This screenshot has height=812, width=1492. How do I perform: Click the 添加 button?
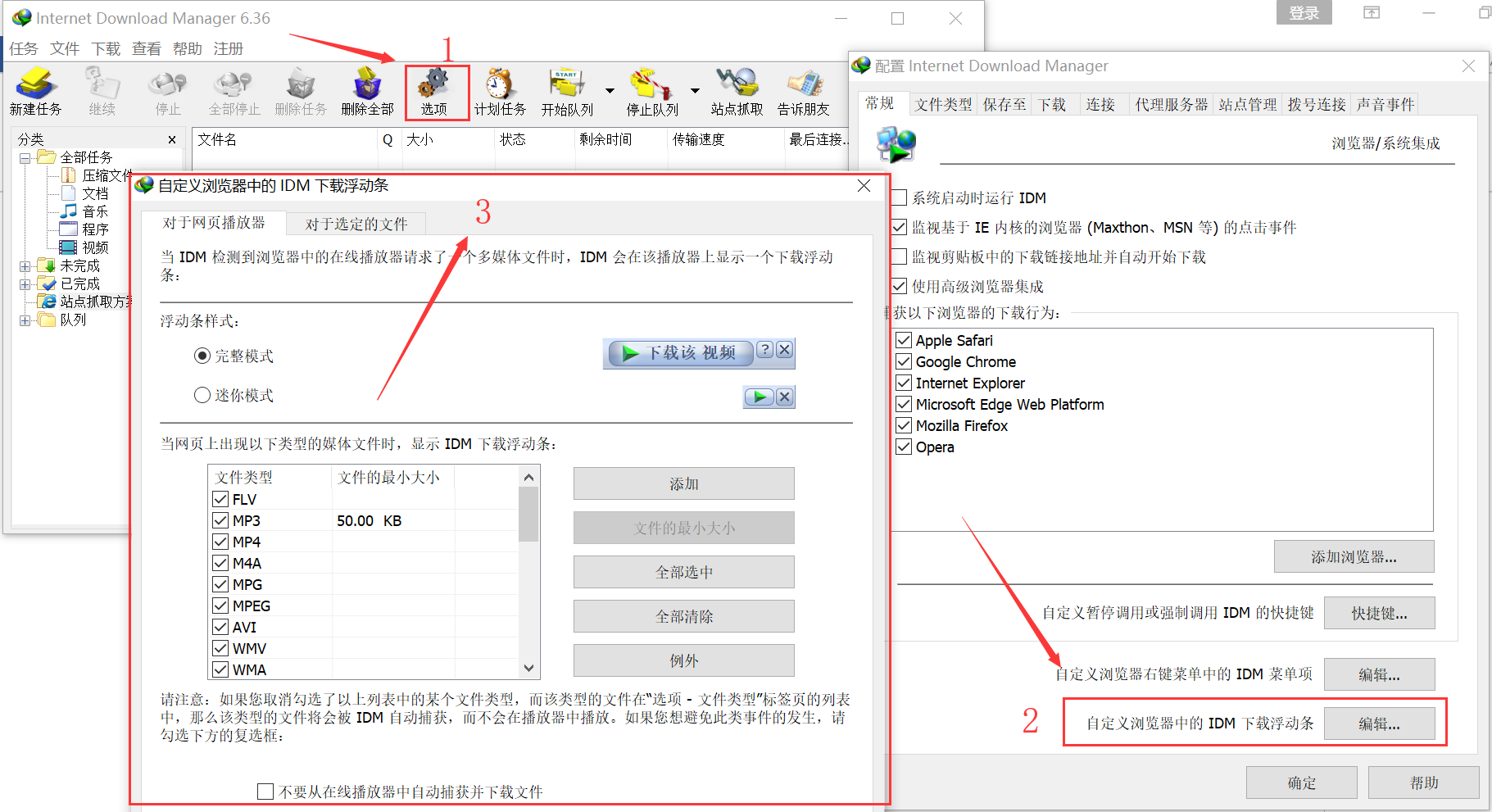pyautogui.click(x=684, y=483)
